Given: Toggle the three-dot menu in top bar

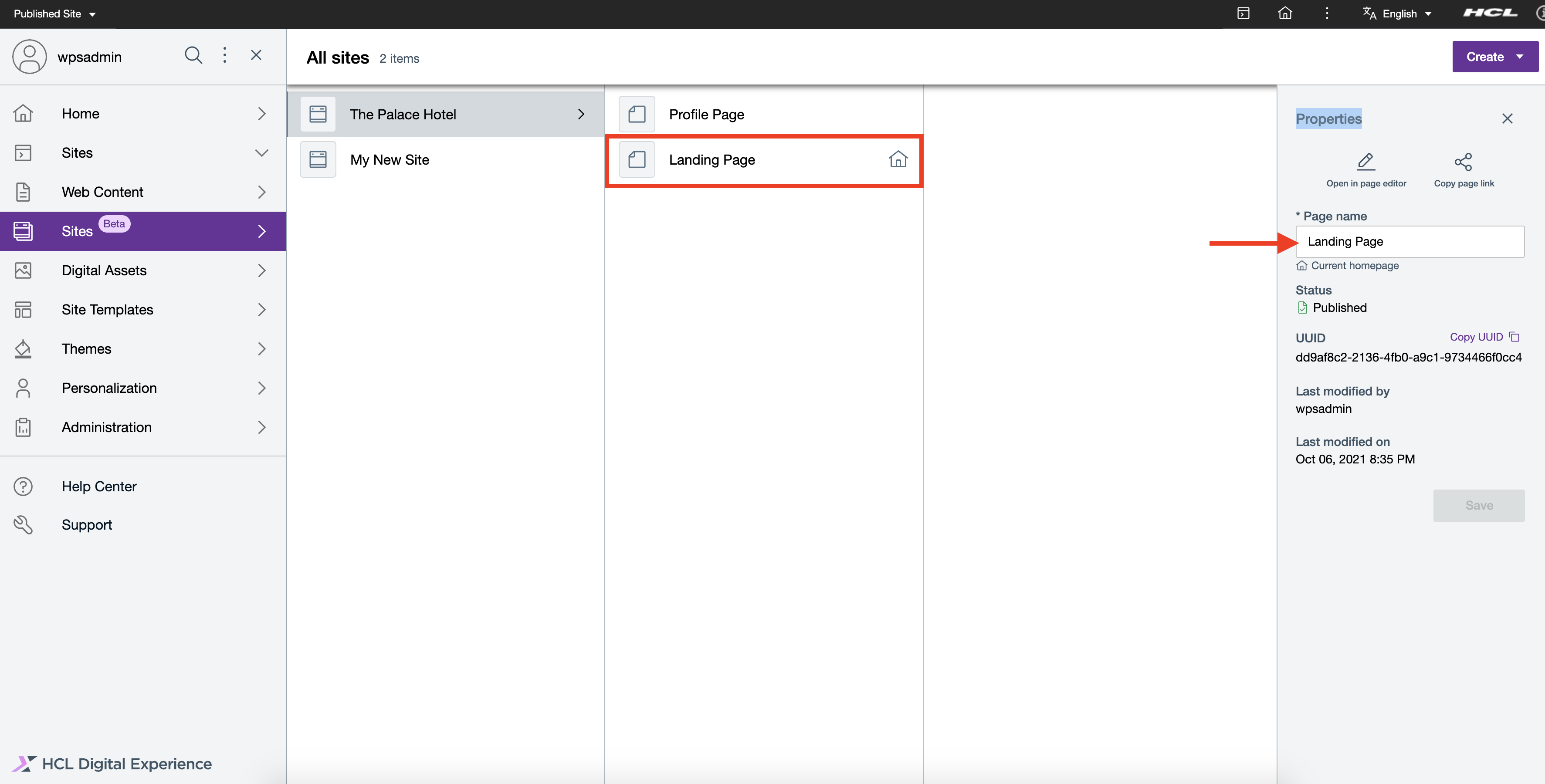Looking at the screenshot, I should pos(1327,13).
